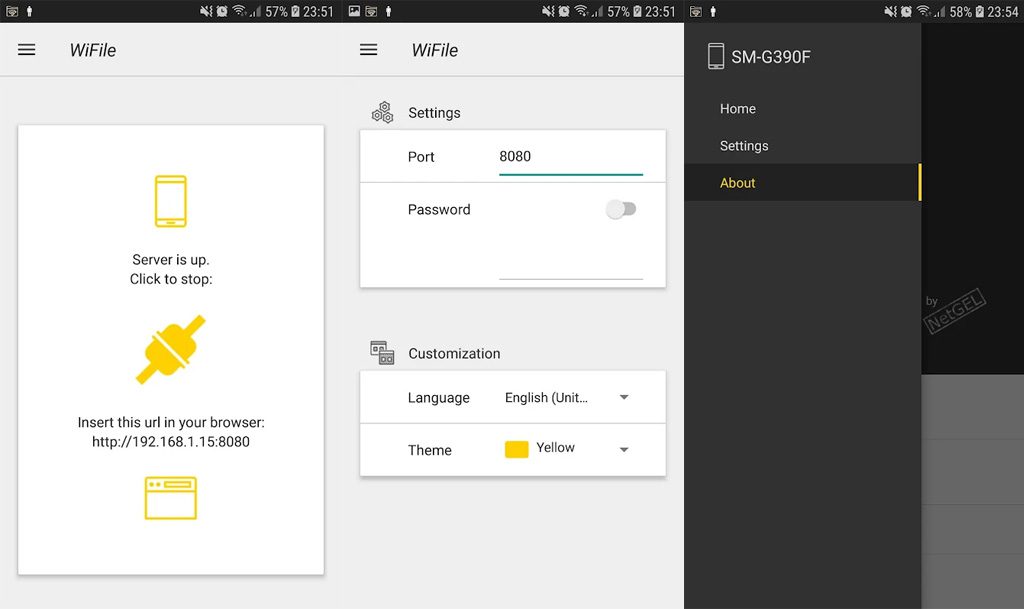
Task: Tap the phone icon beside SM-G390F
Action: point(716,56)
